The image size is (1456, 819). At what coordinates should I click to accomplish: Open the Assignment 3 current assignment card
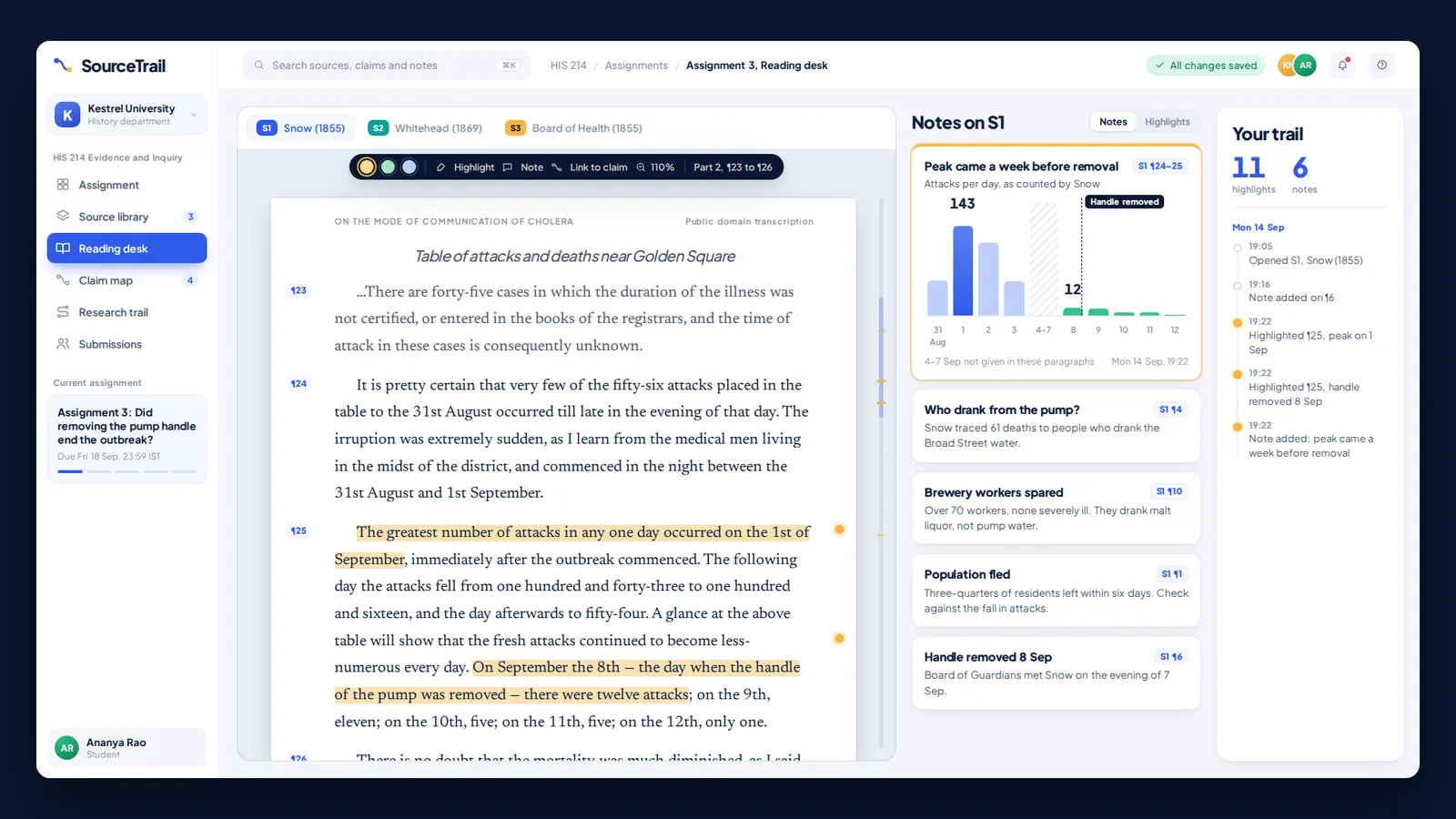tap(126, 439)
